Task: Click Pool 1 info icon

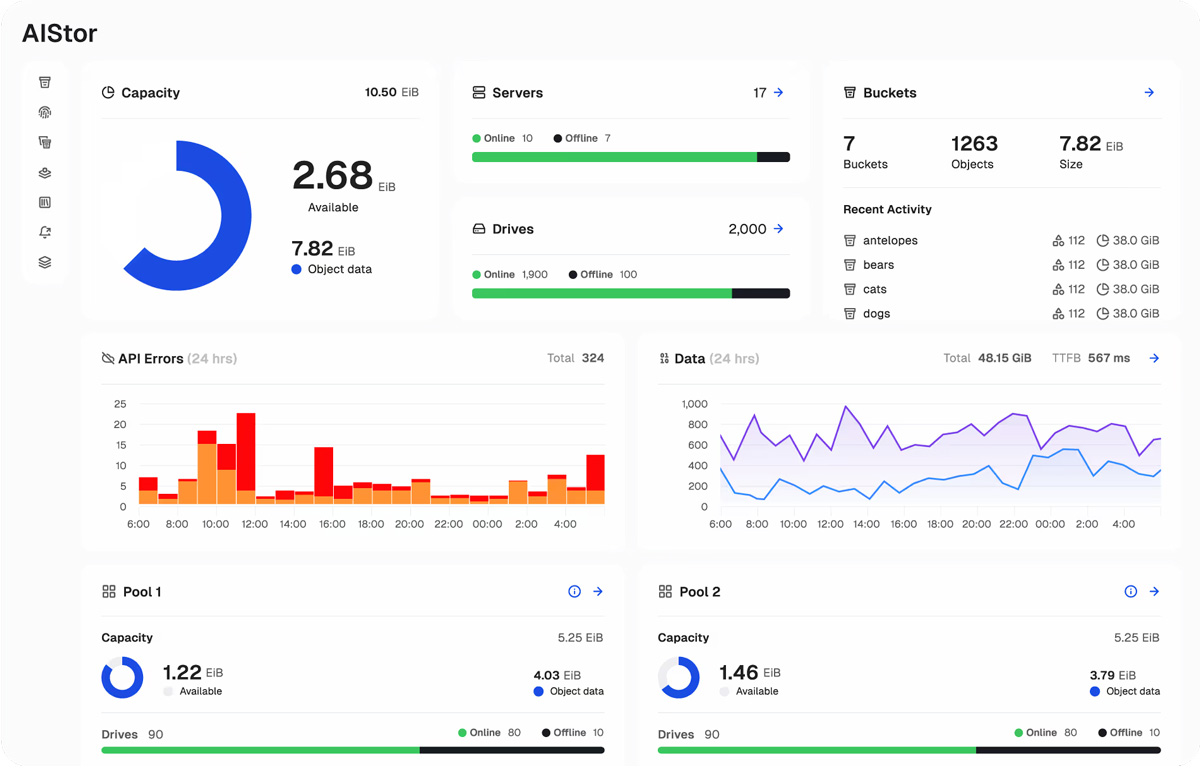Action: coord(574,592)
